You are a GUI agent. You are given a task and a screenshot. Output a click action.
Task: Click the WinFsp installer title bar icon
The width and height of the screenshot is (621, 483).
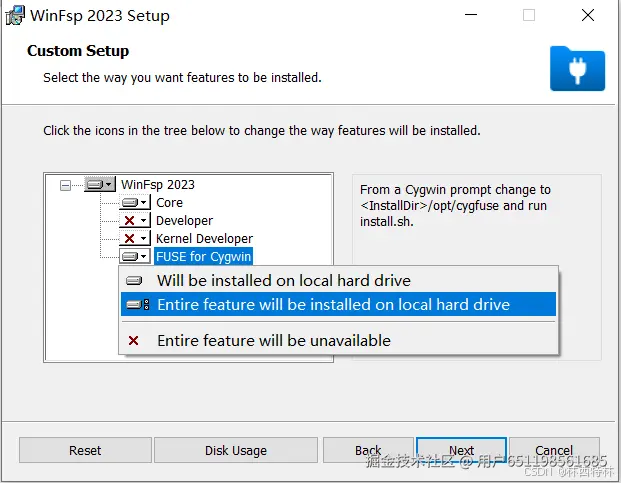(15, 15)
